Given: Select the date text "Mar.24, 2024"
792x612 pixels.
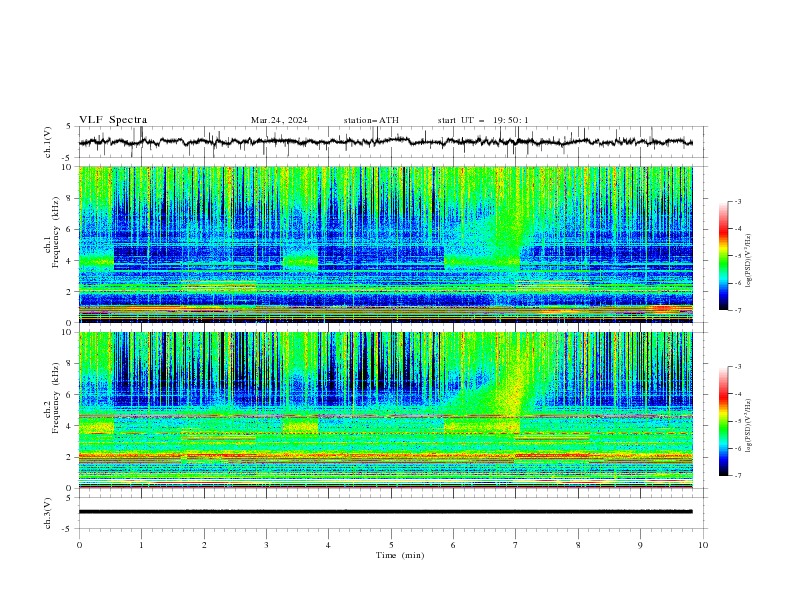Looking at the screenshot, I should 279,120.
